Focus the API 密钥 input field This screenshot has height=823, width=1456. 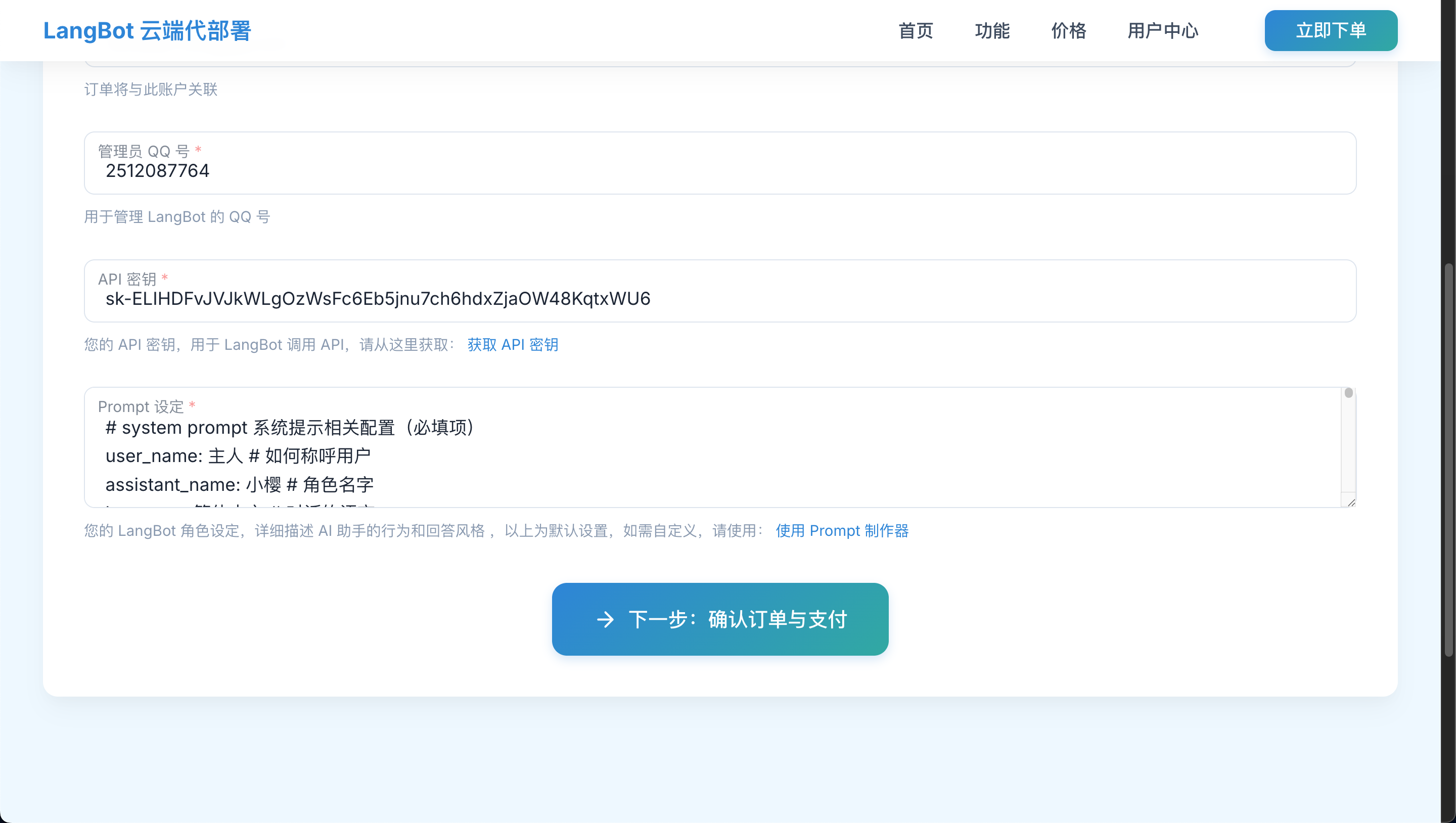tap(720, 291)
